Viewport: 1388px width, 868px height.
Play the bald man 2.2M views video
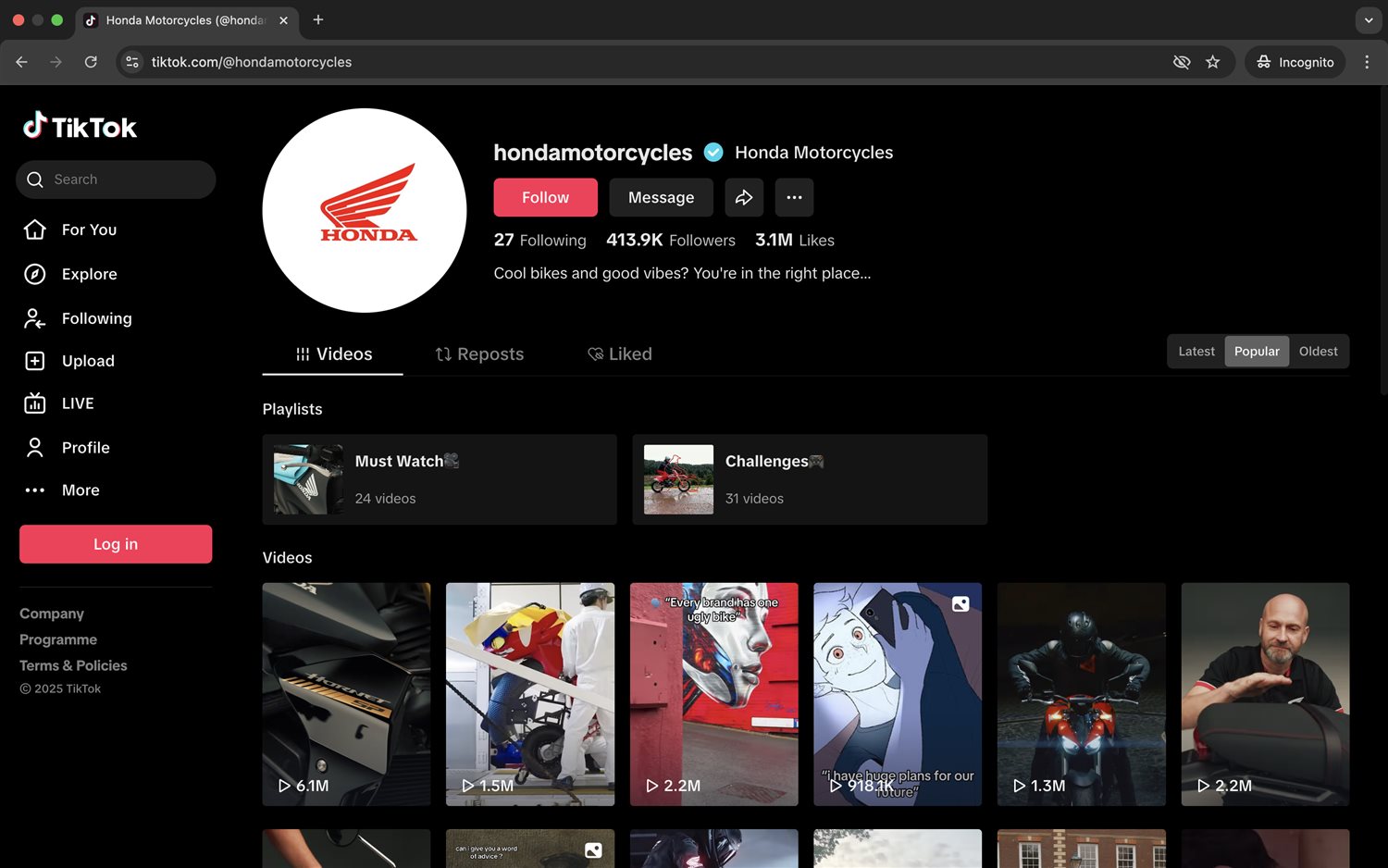(1265, 694)
